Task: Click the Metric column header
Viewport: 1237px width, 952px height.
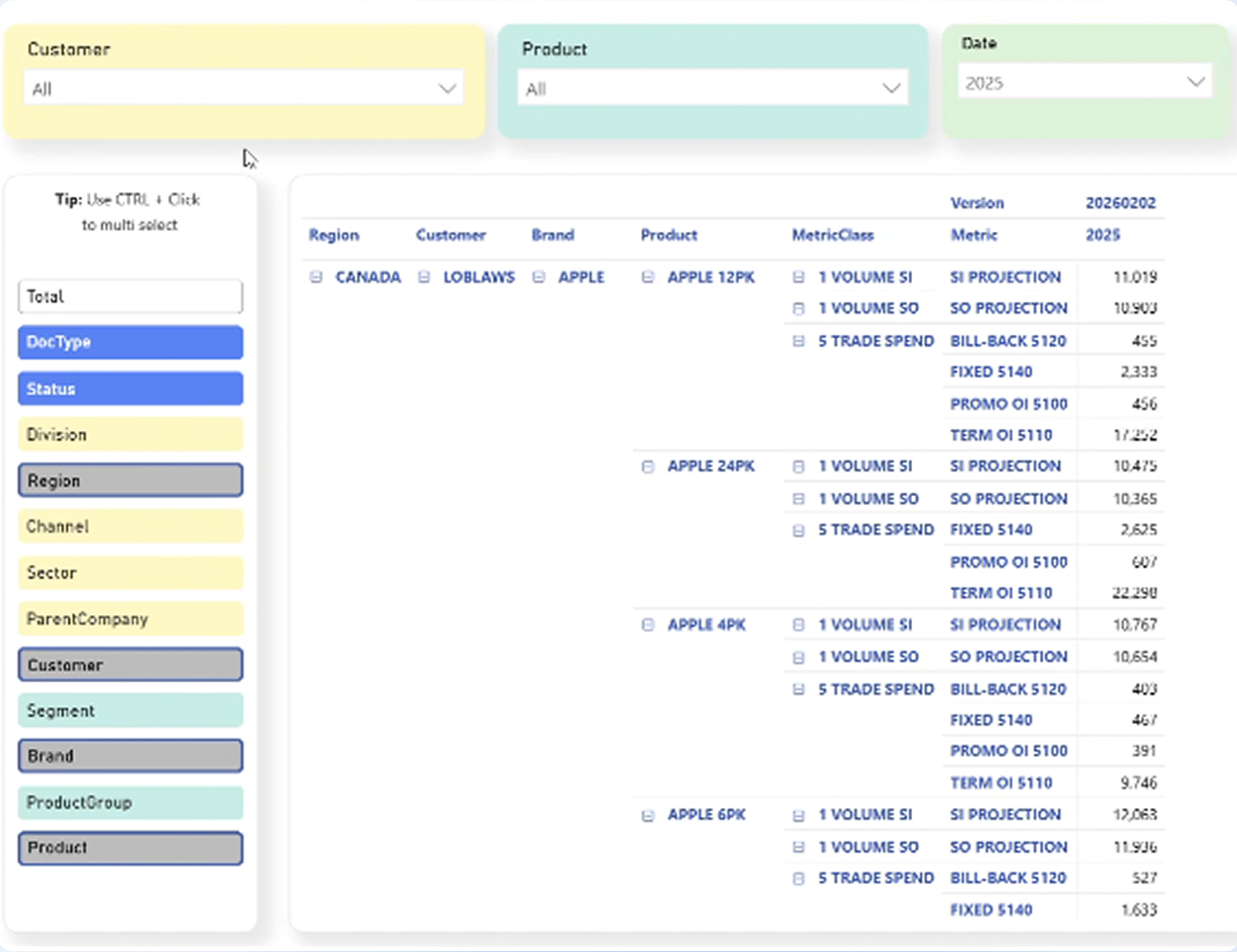Action: (973, 235)
